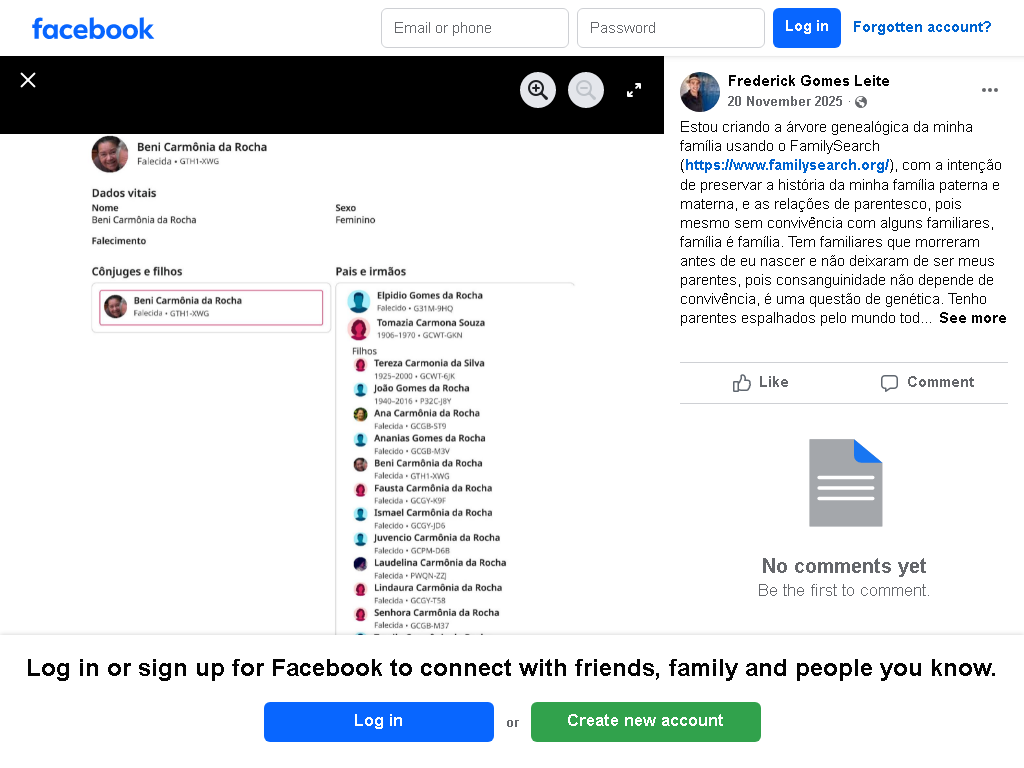Open the Forgotten account link
The width and height of the screenshot is (1024, 768).
921,27
